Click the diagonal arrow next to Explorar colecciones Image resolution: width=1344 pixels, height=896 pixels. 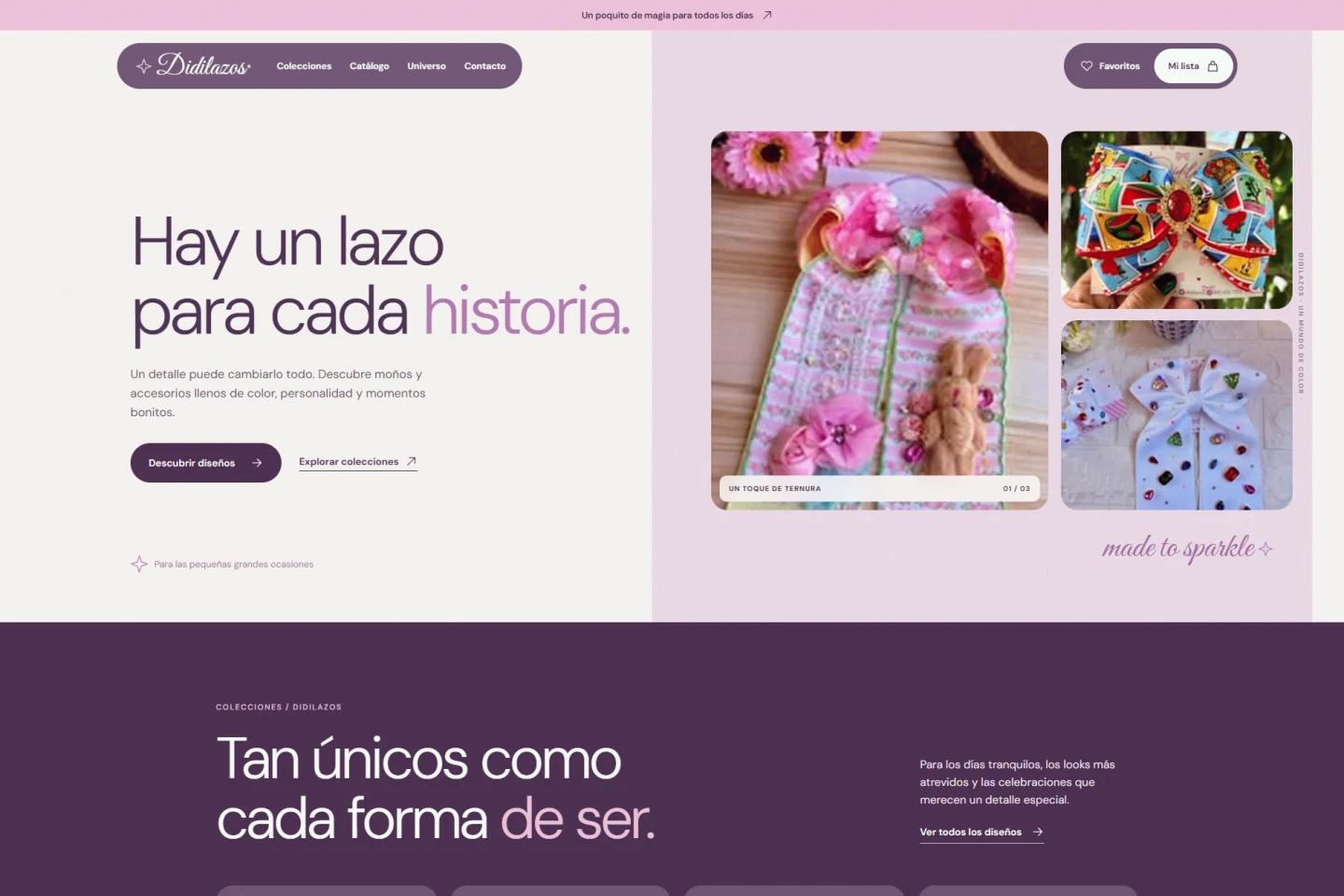point(411,461)
